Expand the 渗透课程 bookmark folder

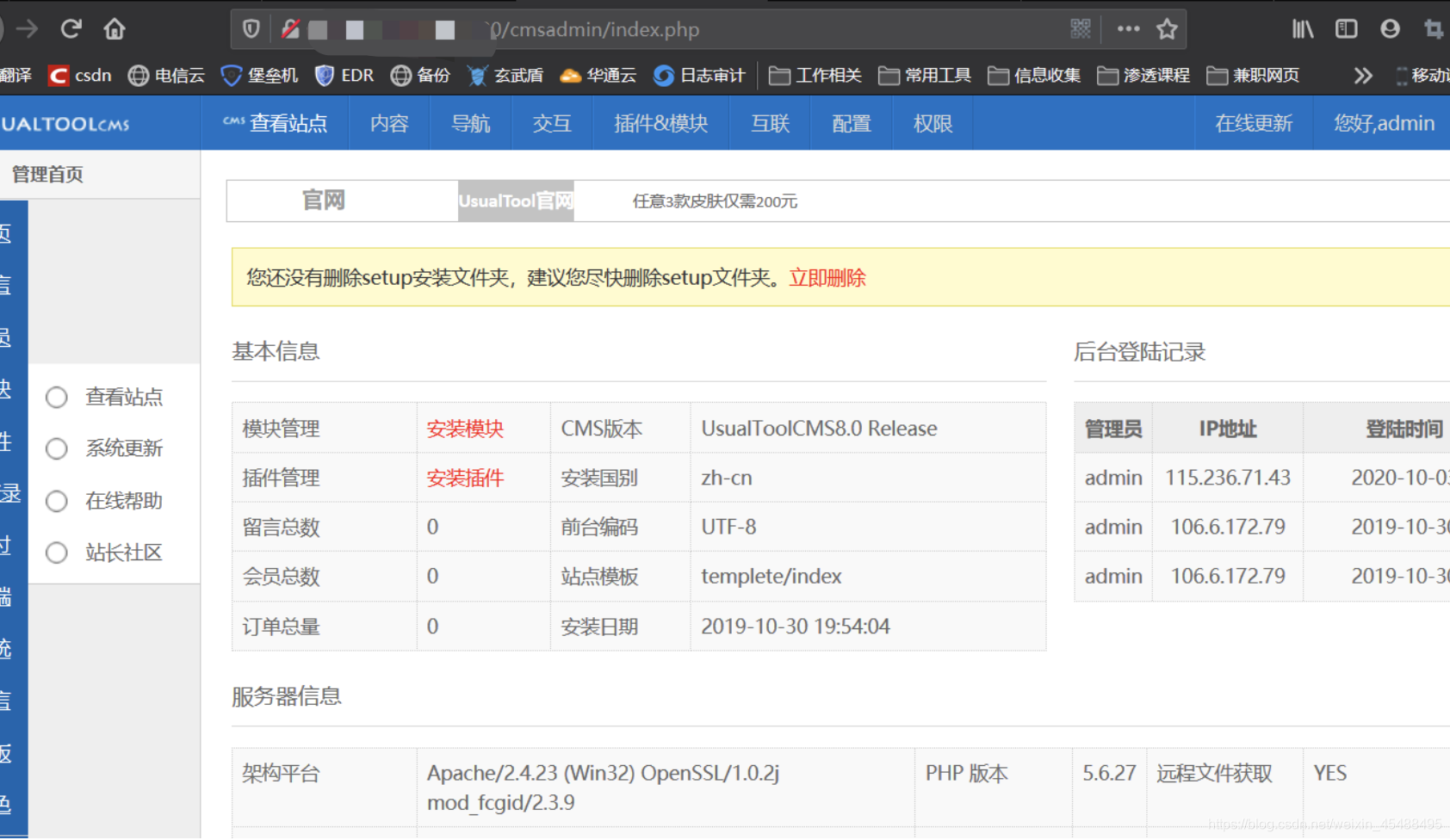(1143, 76)
